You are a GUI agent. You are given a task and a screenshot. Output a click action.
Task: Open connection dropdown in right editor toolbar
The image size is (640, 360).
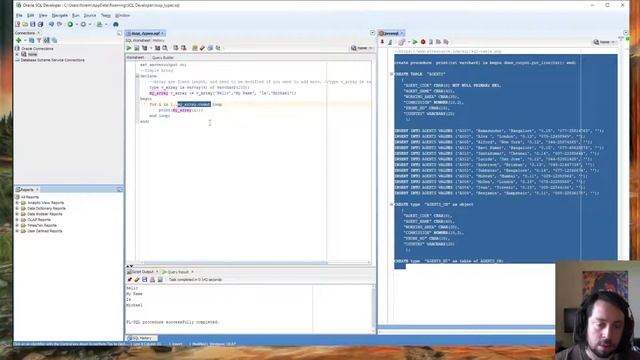605,42
